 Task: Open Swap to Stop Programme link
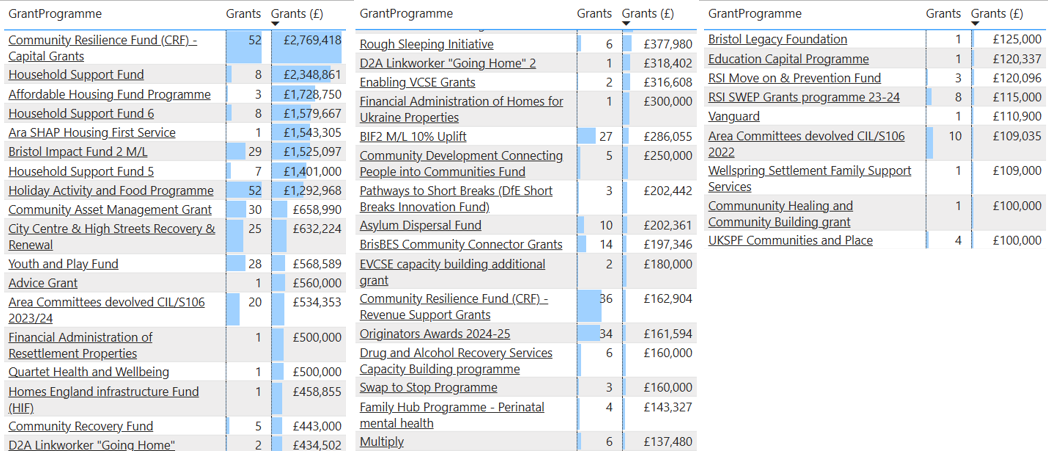pyautogui.click(x=428, y=387)
